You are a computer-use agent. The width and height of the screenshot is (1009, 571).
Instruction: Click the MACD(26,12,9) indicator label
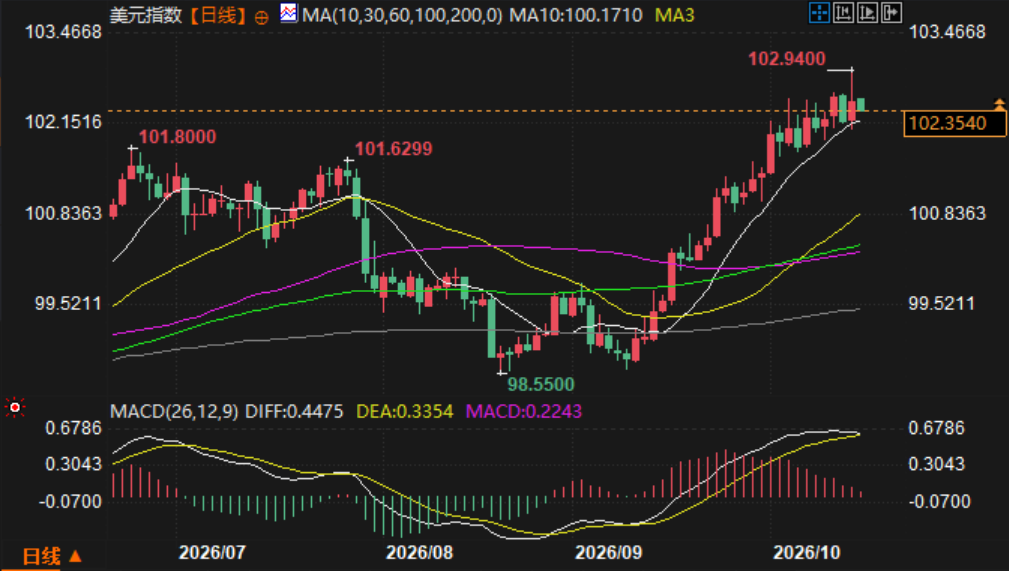point(174,411)
